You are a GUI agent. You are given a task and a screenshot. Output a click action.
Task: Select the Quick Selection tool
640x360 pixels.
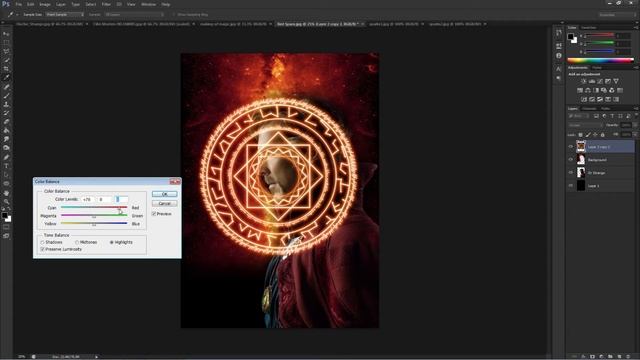[6, 60]
